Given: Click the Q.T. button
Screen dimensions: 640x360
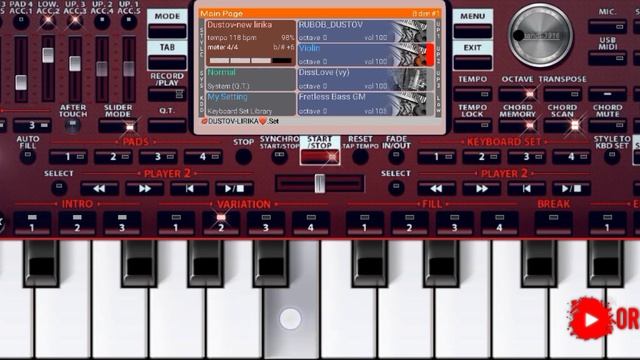Looking at the screenshot, I should (167, 125).
